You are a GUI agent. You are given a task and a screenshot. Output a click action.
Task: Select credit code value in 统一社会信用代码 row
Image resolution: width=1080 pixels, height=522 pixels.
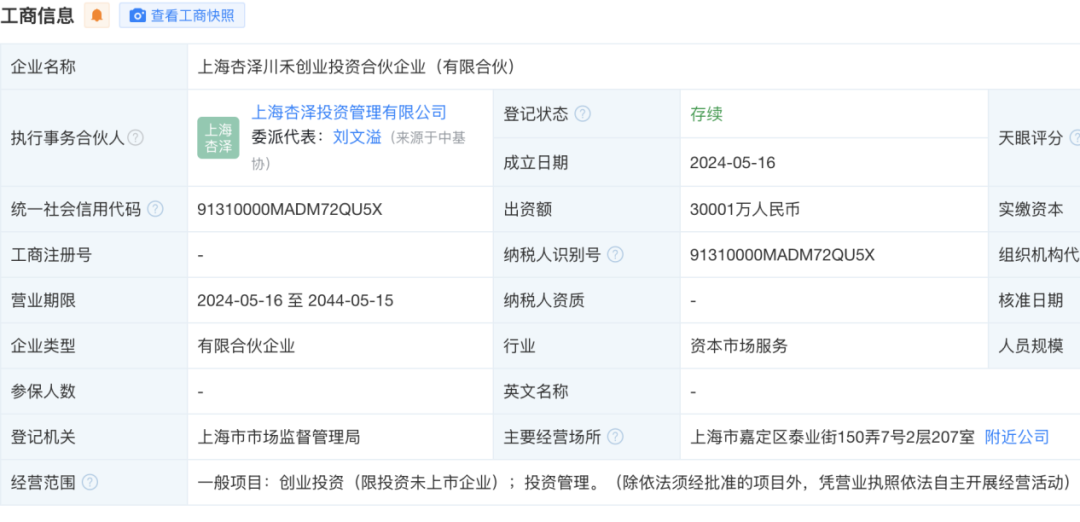click(x=289, y=209)
